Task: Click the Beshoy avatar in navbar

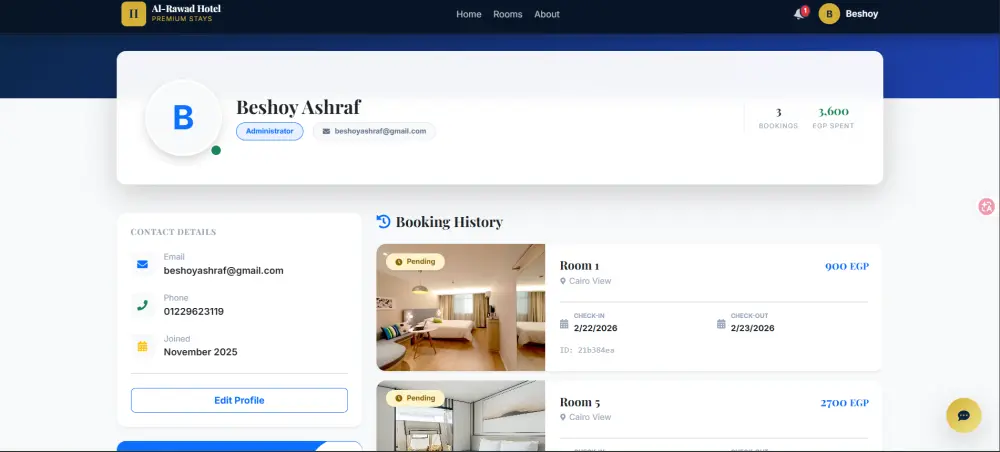Action: [829, 13]
